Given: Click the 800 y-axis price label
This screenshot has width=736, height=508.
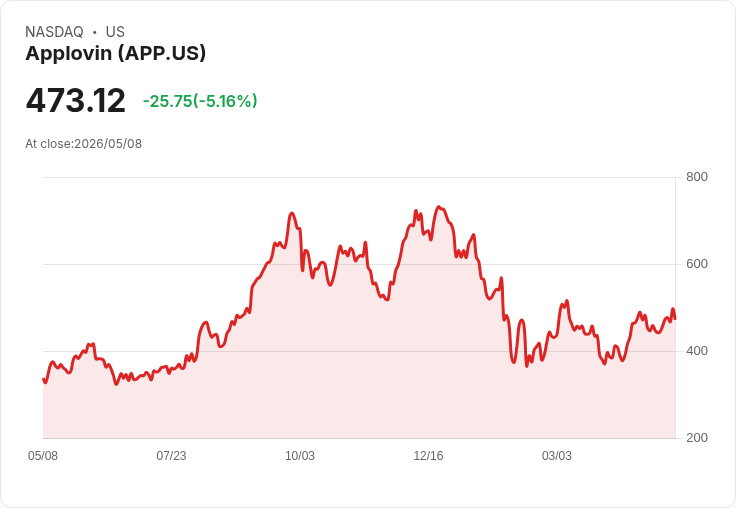Looking at the screenshot, I should click(x=697, y=177).
